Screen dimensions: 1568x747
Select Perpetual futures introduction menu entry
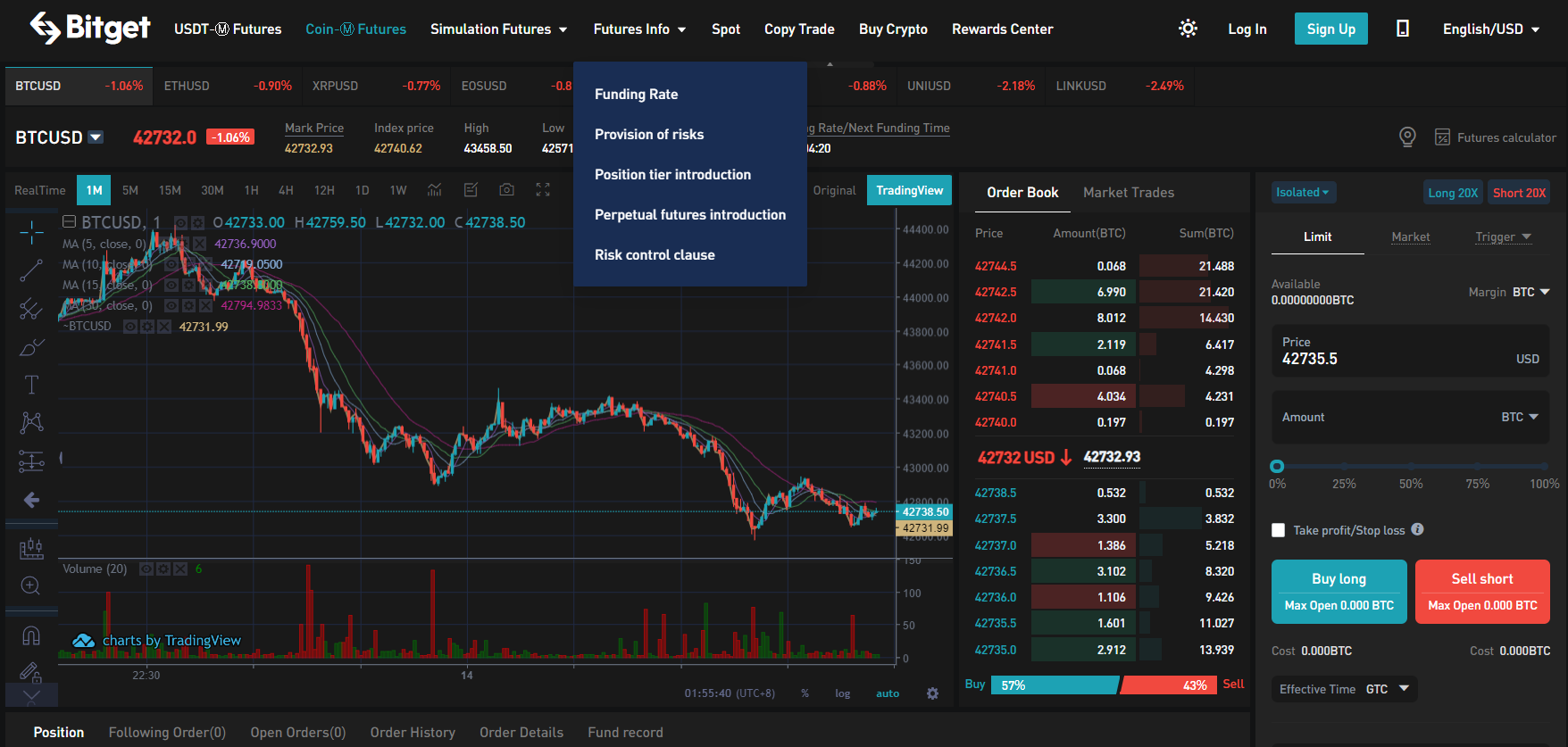[690, 214]
